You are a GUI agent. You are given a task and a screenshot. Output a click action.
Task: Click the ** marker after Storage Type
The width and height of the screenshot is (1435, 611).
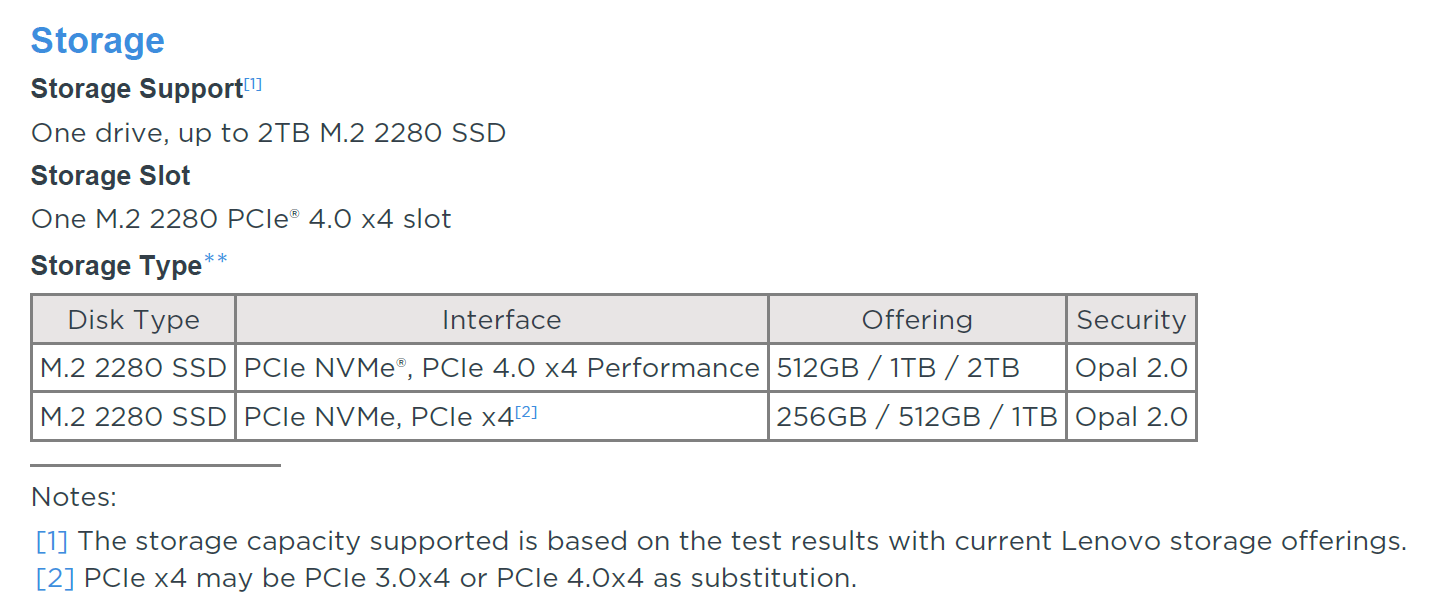click(216, 261)
